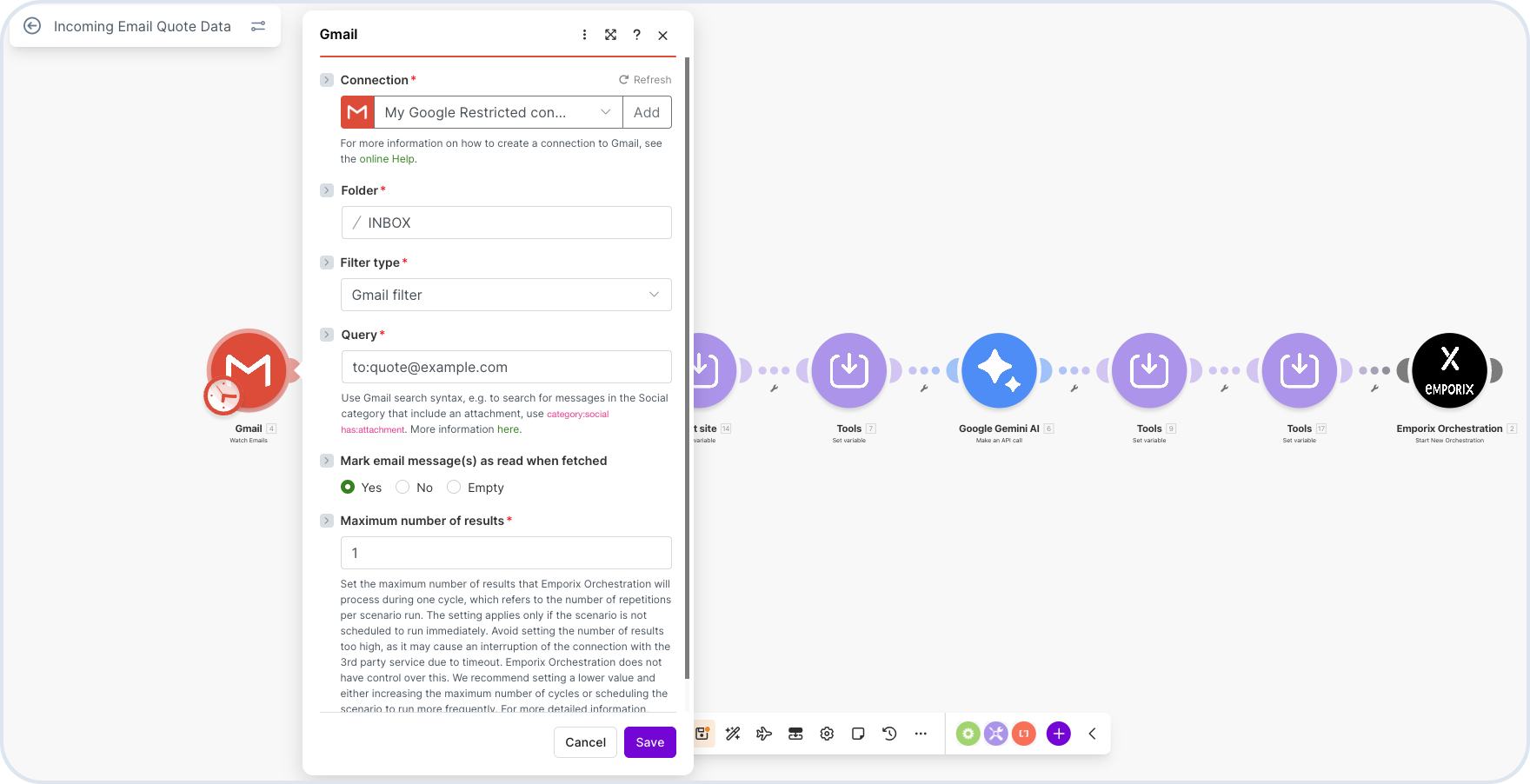Expand the Query field chevron

327,335
